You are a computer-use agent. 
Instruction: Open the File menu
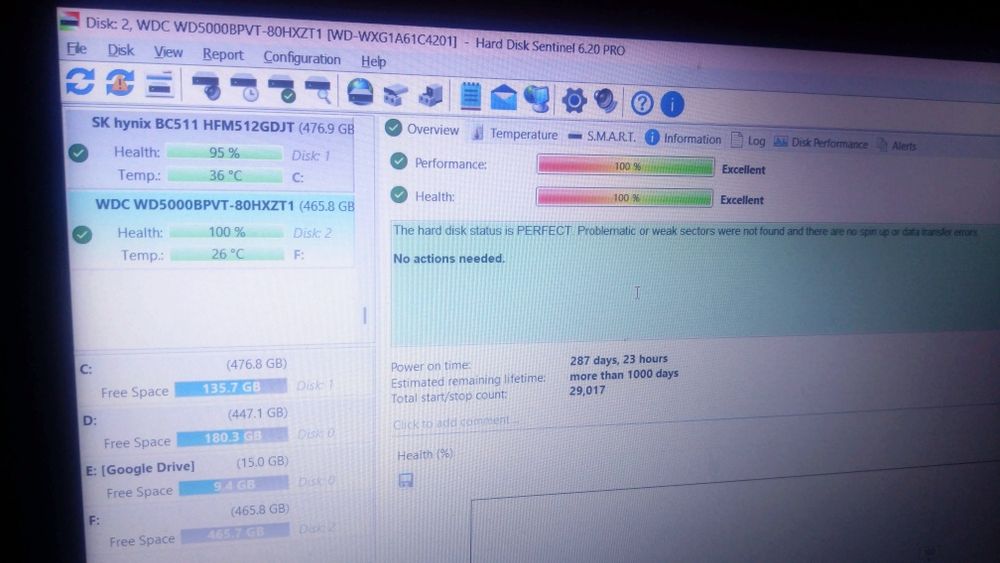(77, 48)
